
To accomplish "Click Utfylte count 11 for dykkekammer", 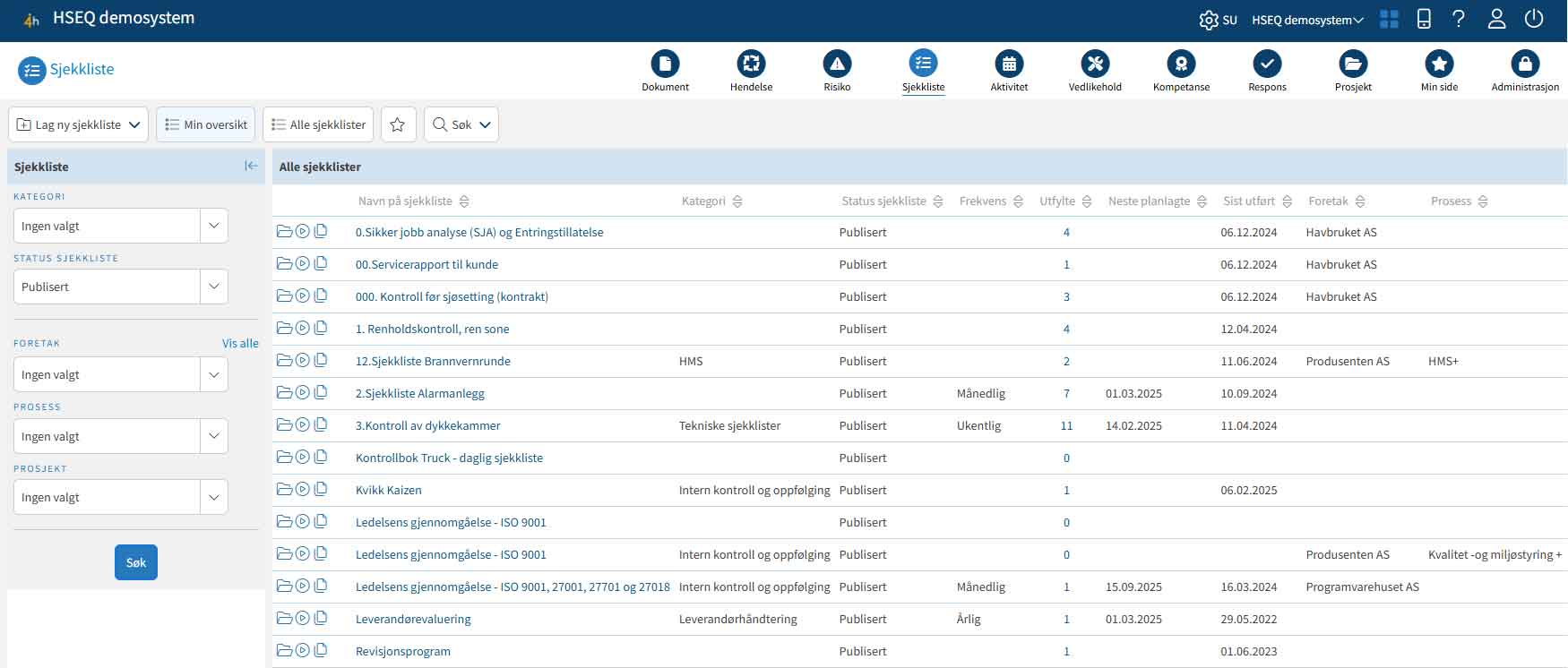I will 1066,425.
